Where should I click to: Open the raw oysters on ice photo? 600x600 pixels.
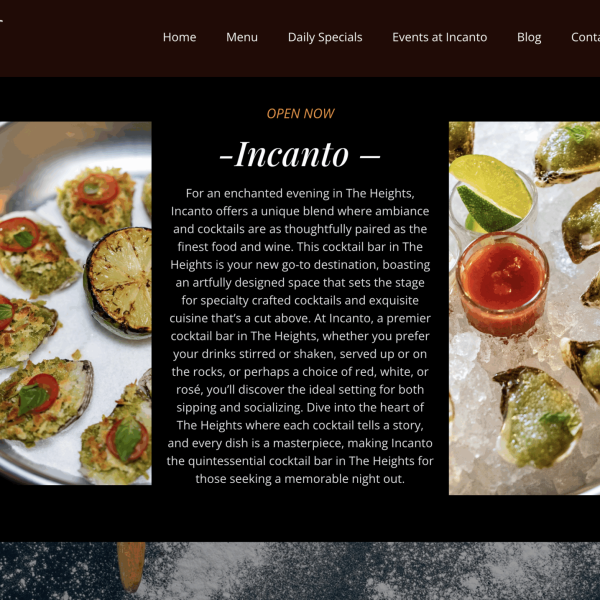pos(524,308)
